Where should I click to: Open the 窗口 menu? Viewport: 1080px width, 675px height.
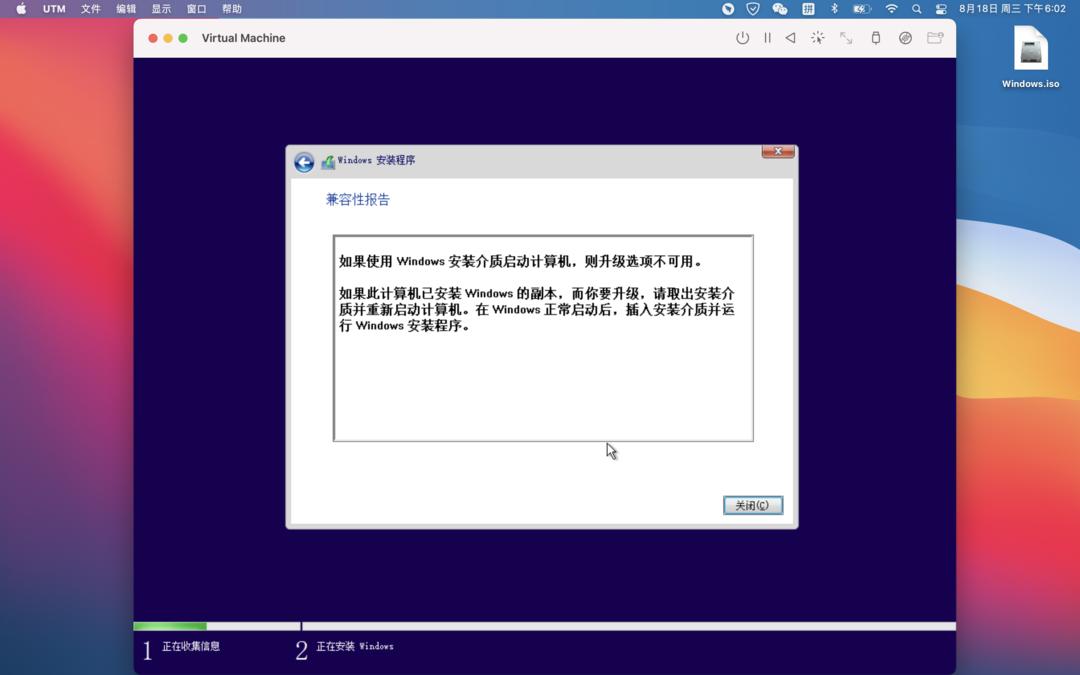(196, 8)
